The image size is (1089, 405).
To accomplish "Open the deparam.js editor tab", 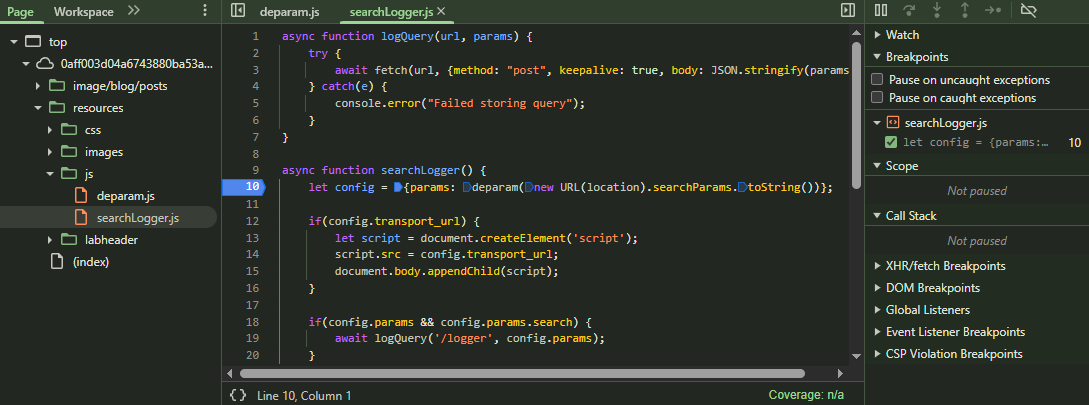I will (289, 12).
